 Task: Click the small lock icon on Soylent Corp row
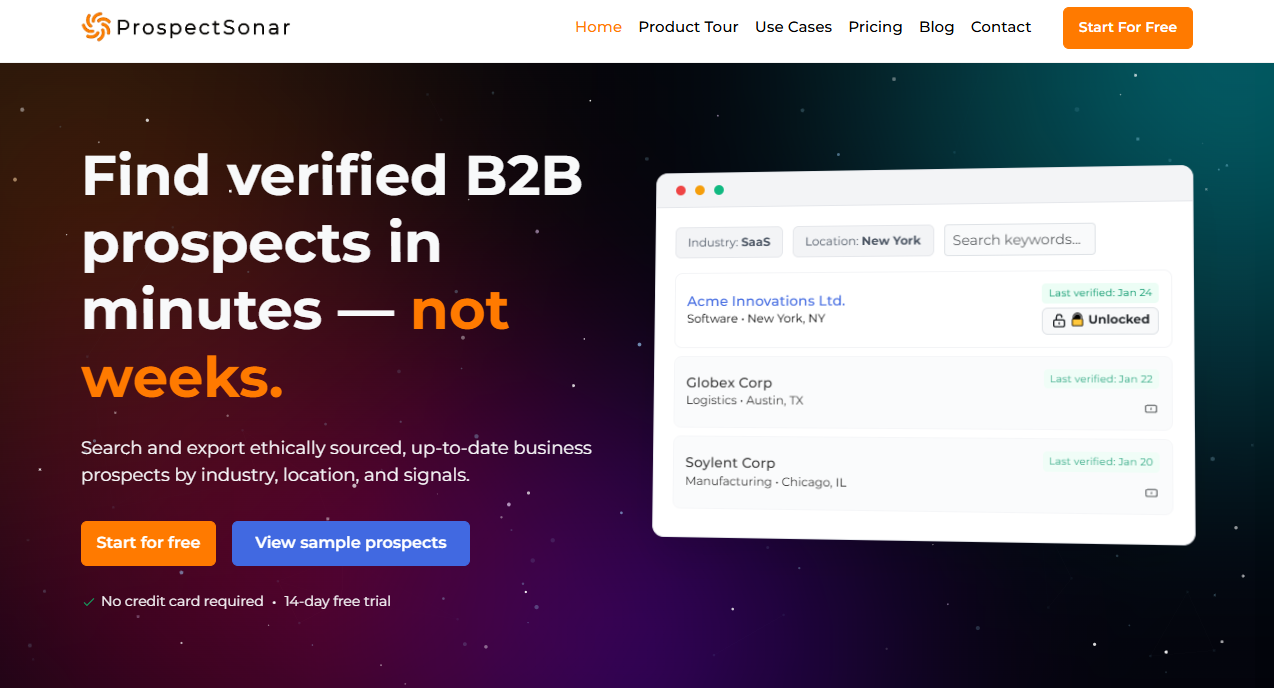(x=1150, y=493)
